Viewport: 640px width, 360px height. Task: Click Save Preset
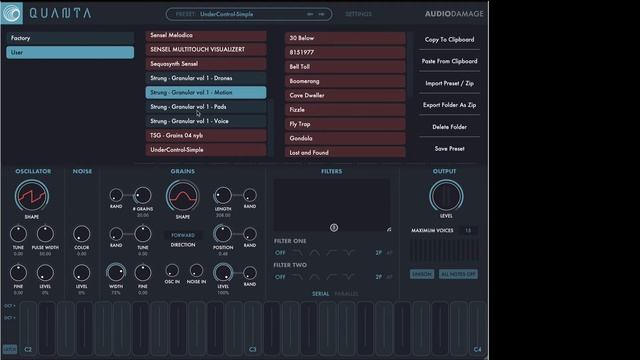449,149
